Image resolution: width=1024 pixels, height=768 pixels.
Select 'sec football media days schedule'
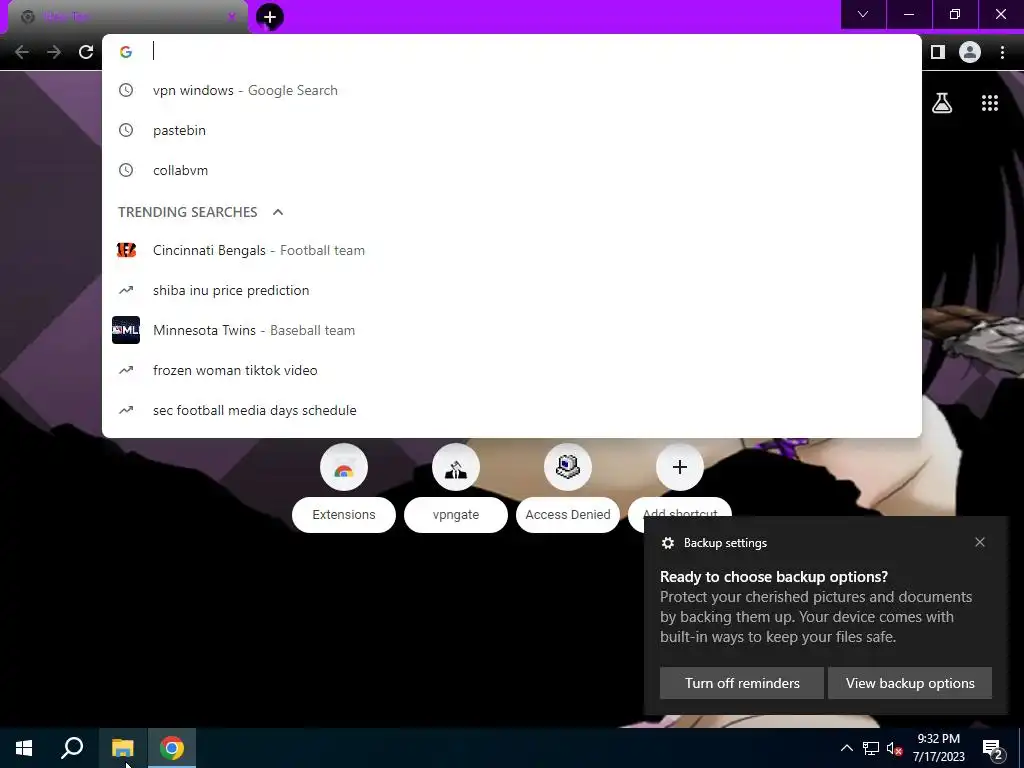pos(512,410)
